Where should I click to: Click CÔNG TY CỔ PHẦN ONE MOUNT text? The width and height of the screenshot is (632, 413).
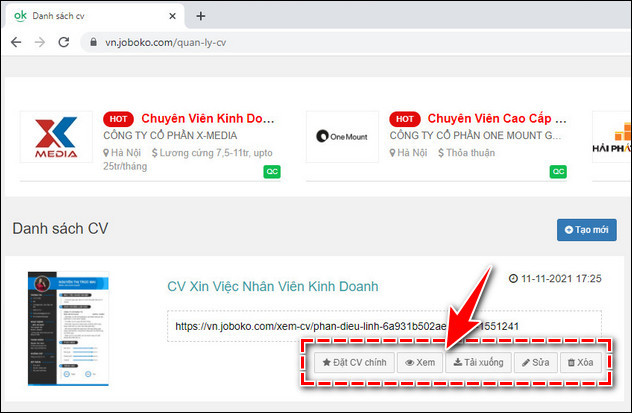(475, 135)
